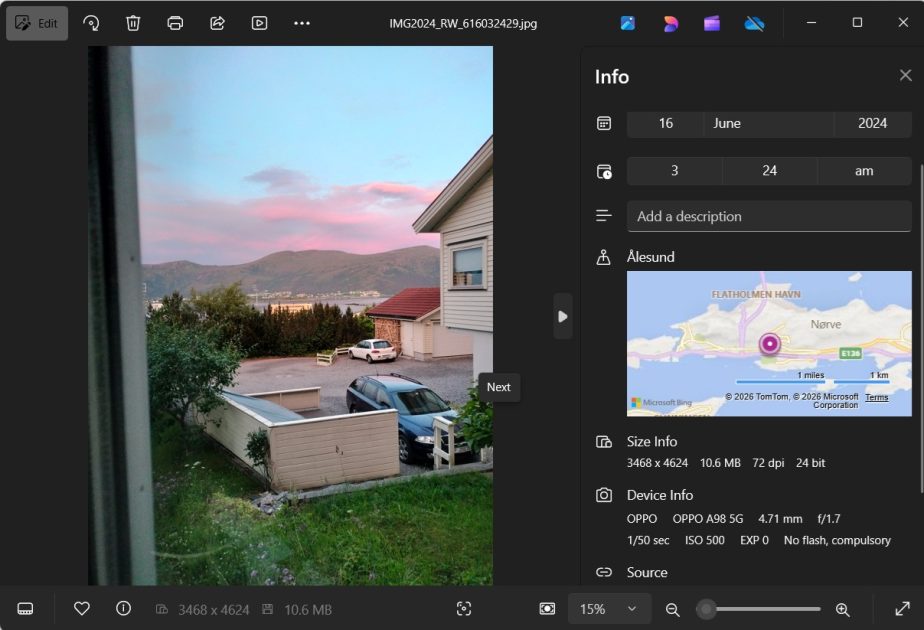Mark photo as favorite with heart icon
This screenshot has width=924, height=630.
click(82, 609)
